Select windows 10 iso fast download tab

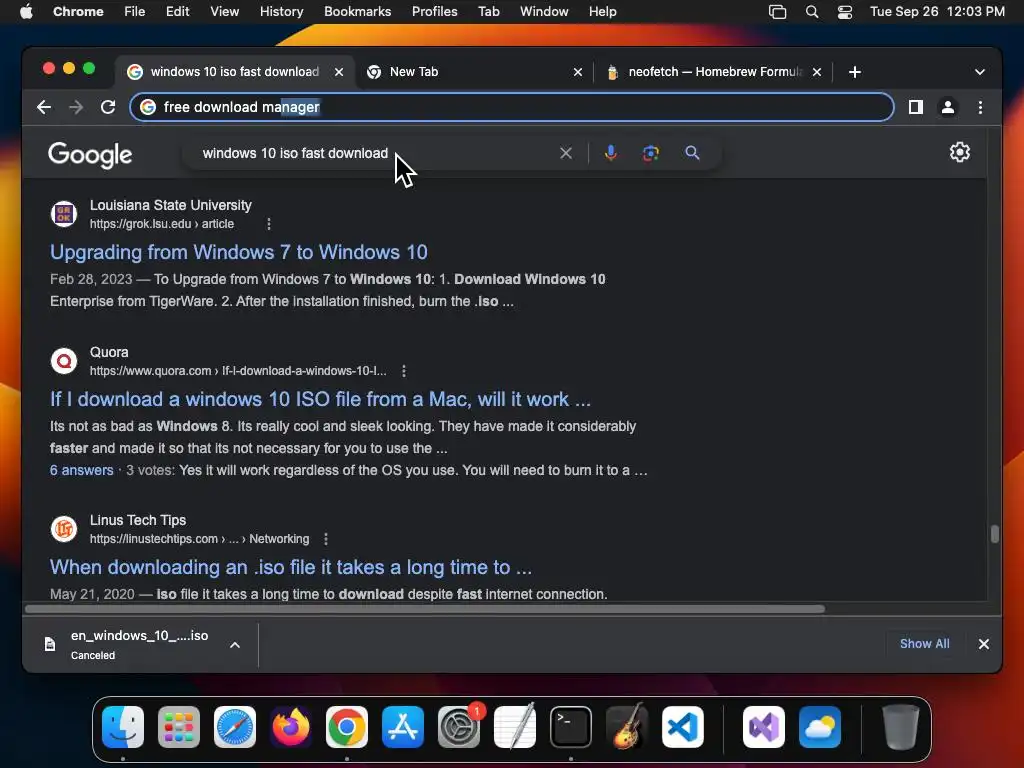click(234, 72)
